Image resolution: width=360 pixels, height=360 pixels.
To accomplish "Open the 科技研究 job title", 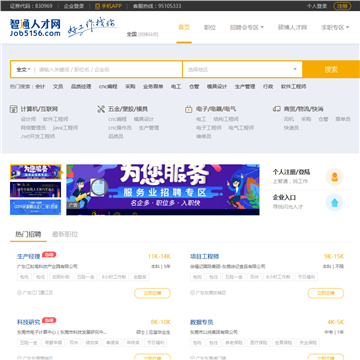I will pos(29,322).
